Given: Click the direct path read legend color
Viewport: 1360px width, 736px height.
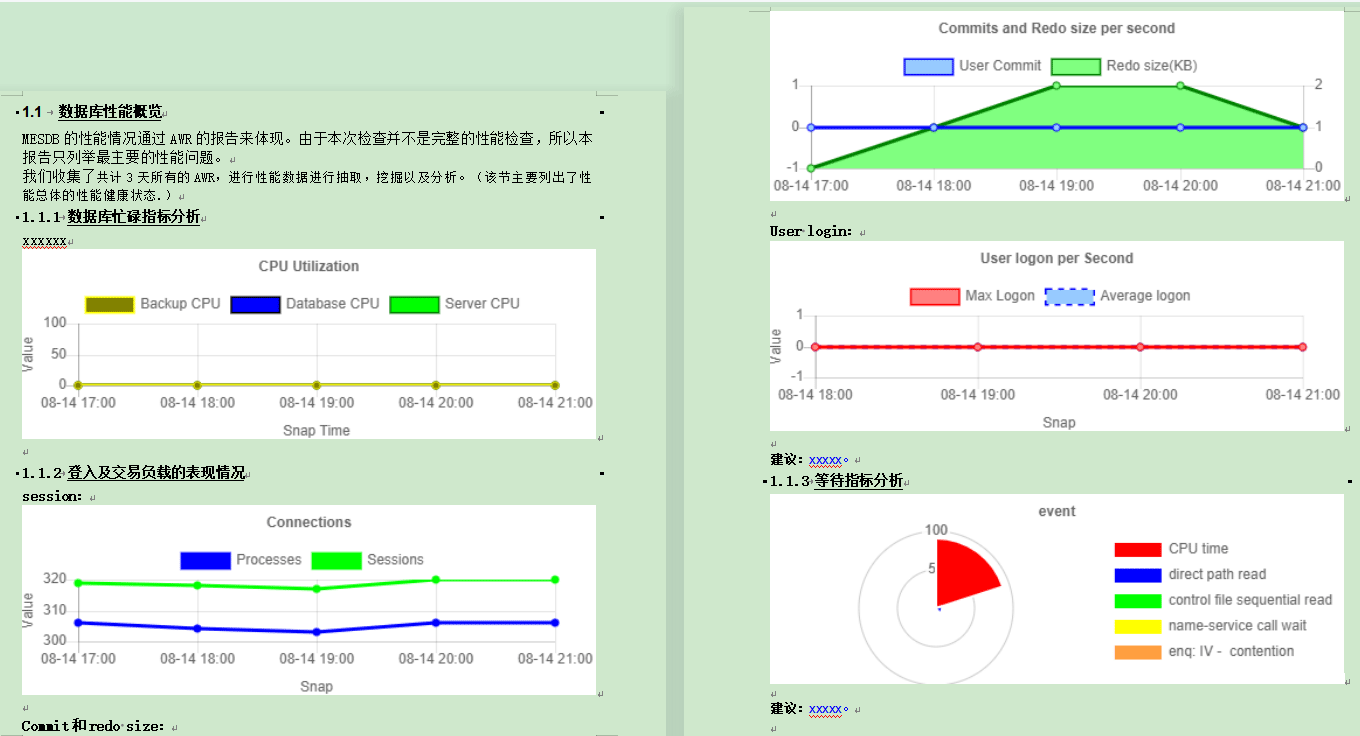Looking at the screenshot, I should [1138, 575].
